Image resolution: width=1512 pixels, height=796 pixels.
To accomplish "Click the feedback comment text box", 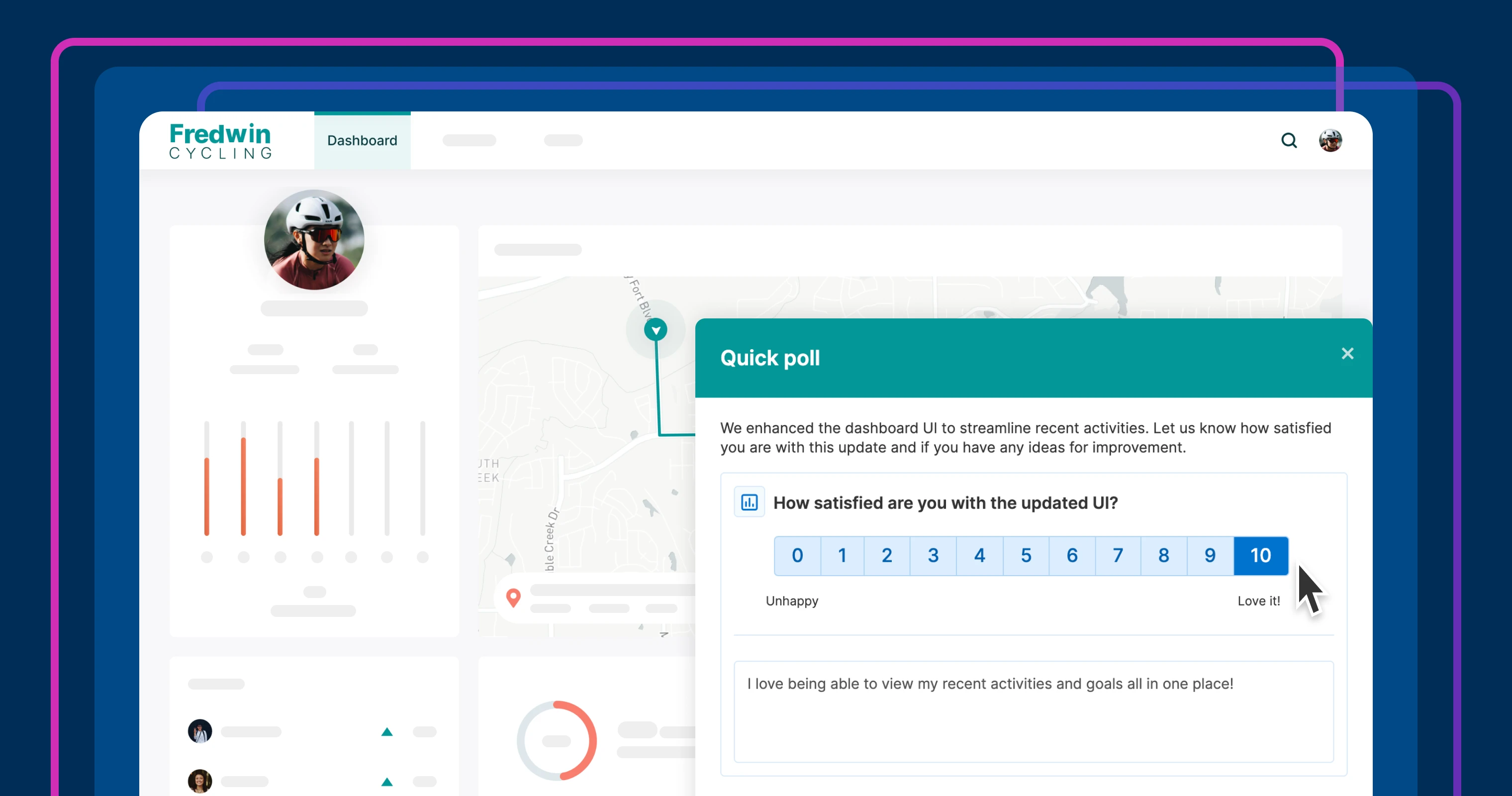I will [x=1033, y=711].
